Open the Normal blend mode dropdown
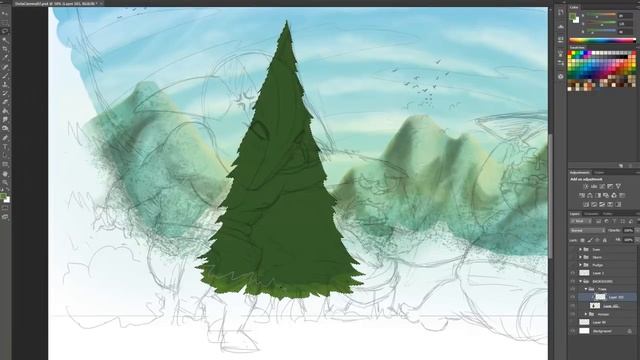 coord(587,231)
